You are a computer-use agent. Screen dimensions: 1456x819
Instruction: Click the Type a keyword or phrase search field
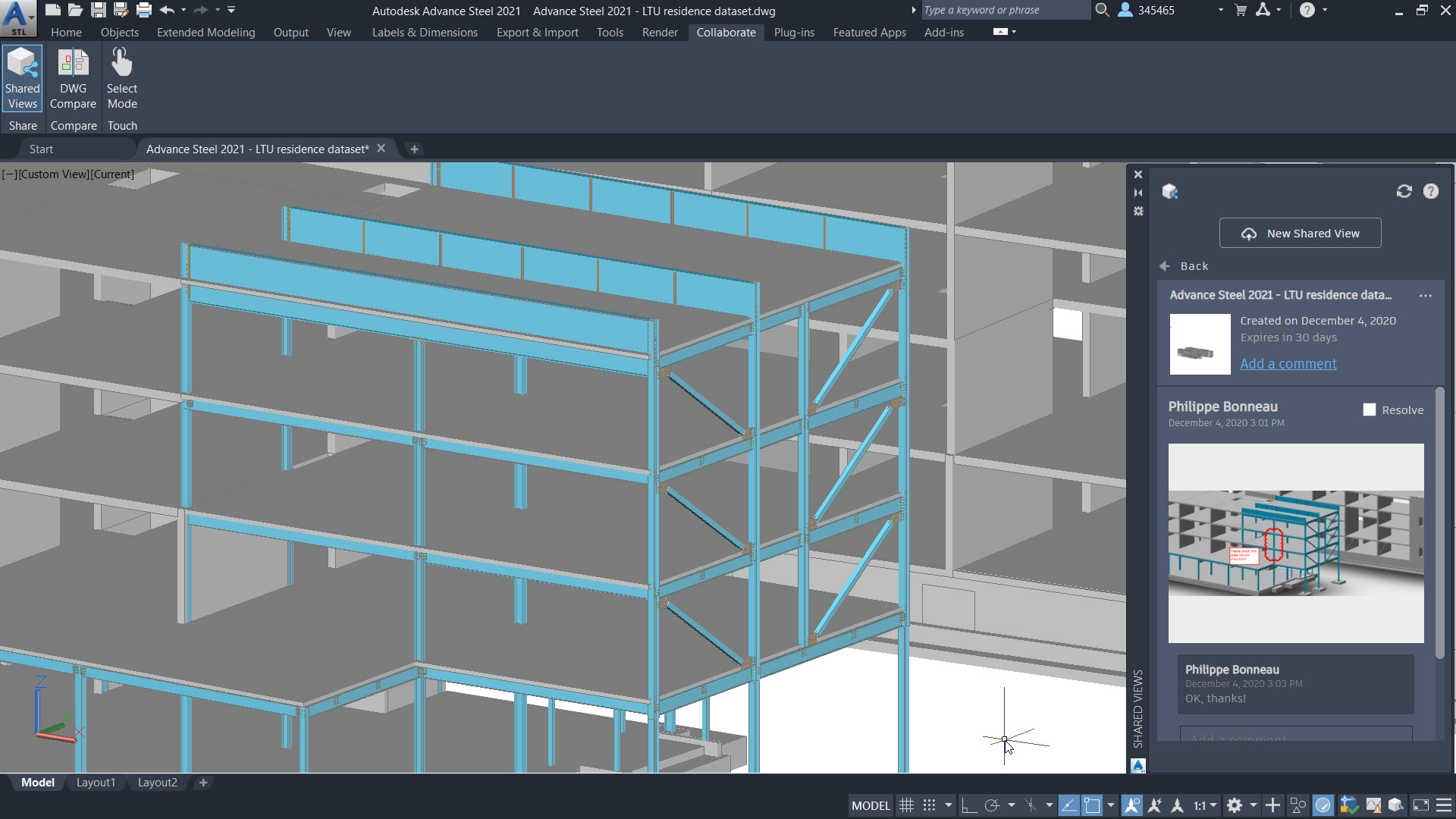[1005, 10]
